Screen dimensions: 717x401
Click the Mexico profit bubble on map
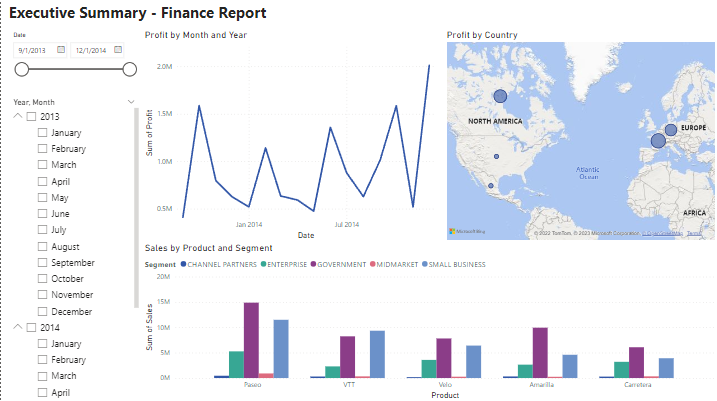(491, 185)
